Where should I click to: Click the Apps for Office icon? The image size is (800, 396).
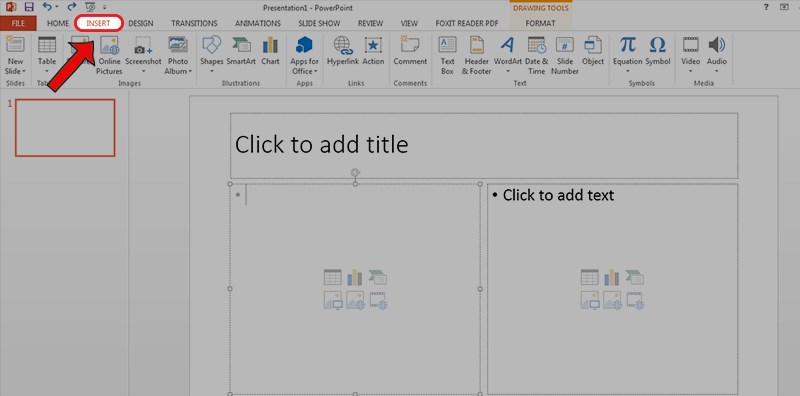pos(305,45)
